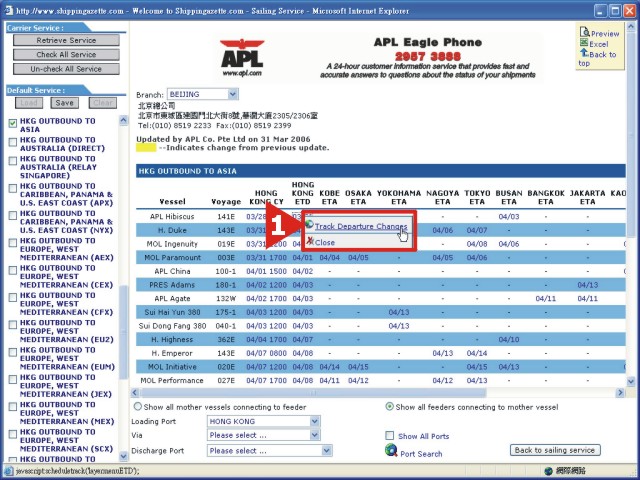Check Europe, West Mediterranean (CEX) service

[x=13, y=270]
